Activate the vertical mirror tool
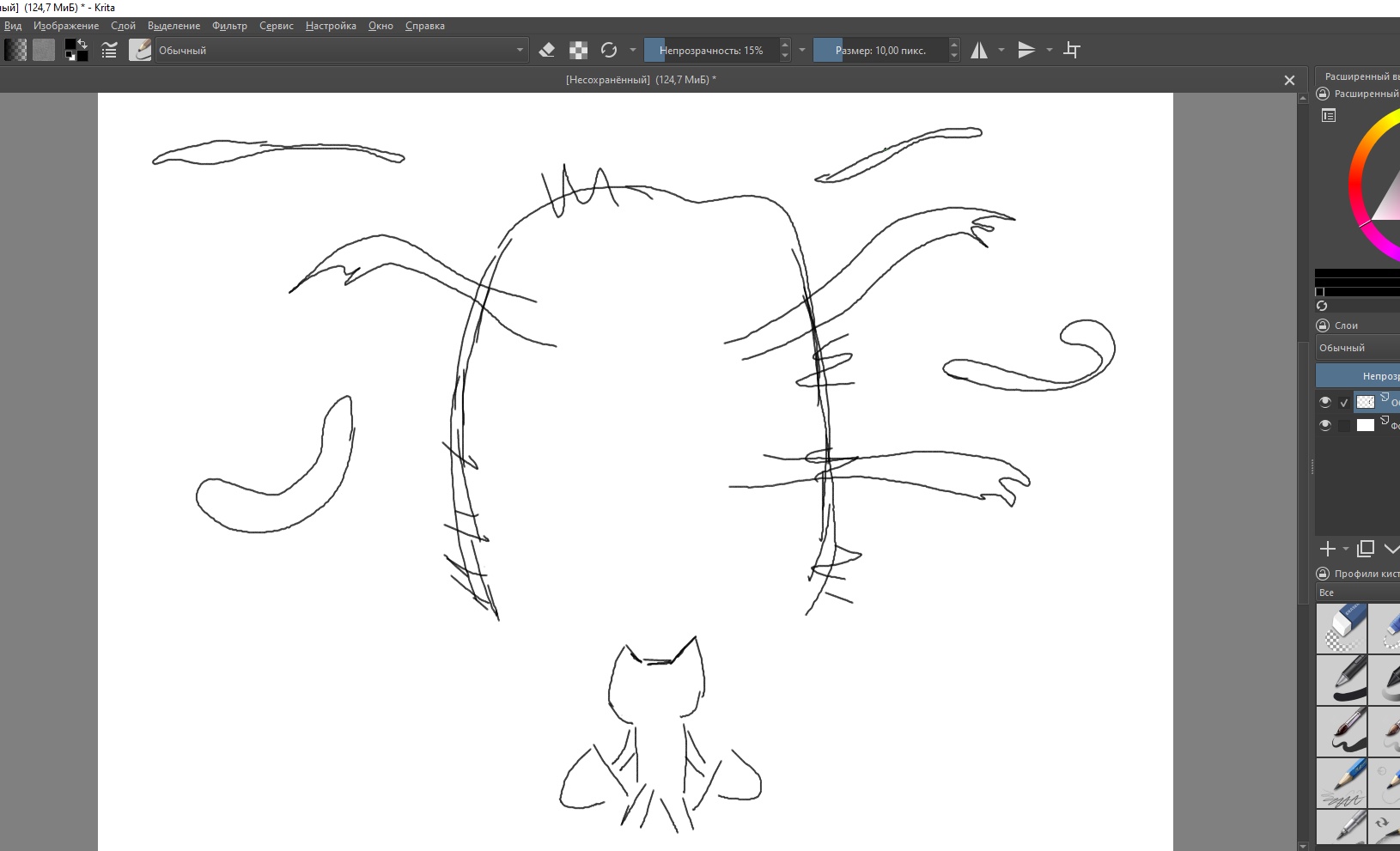The image size is (1400, 851). coord(1026,51)
